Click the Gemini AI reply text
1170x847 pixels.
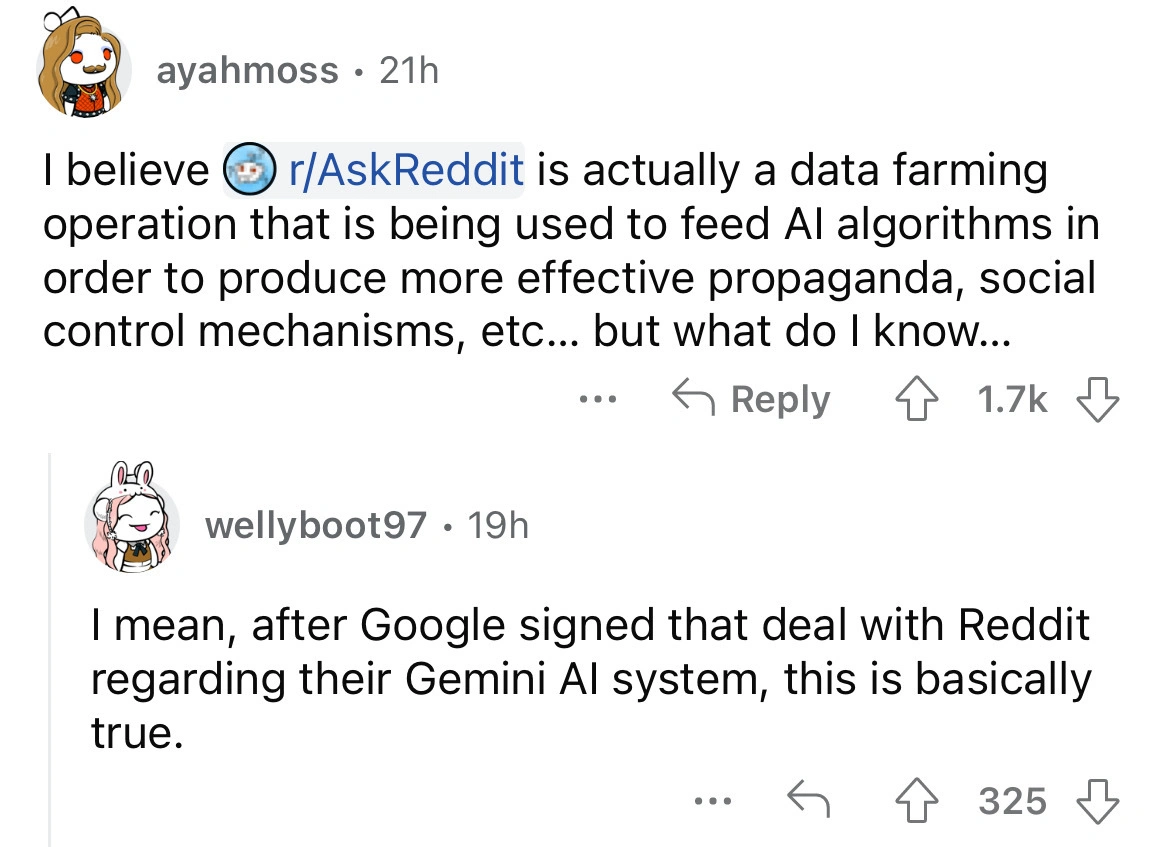pyautogui.click(x=590, y=679)
